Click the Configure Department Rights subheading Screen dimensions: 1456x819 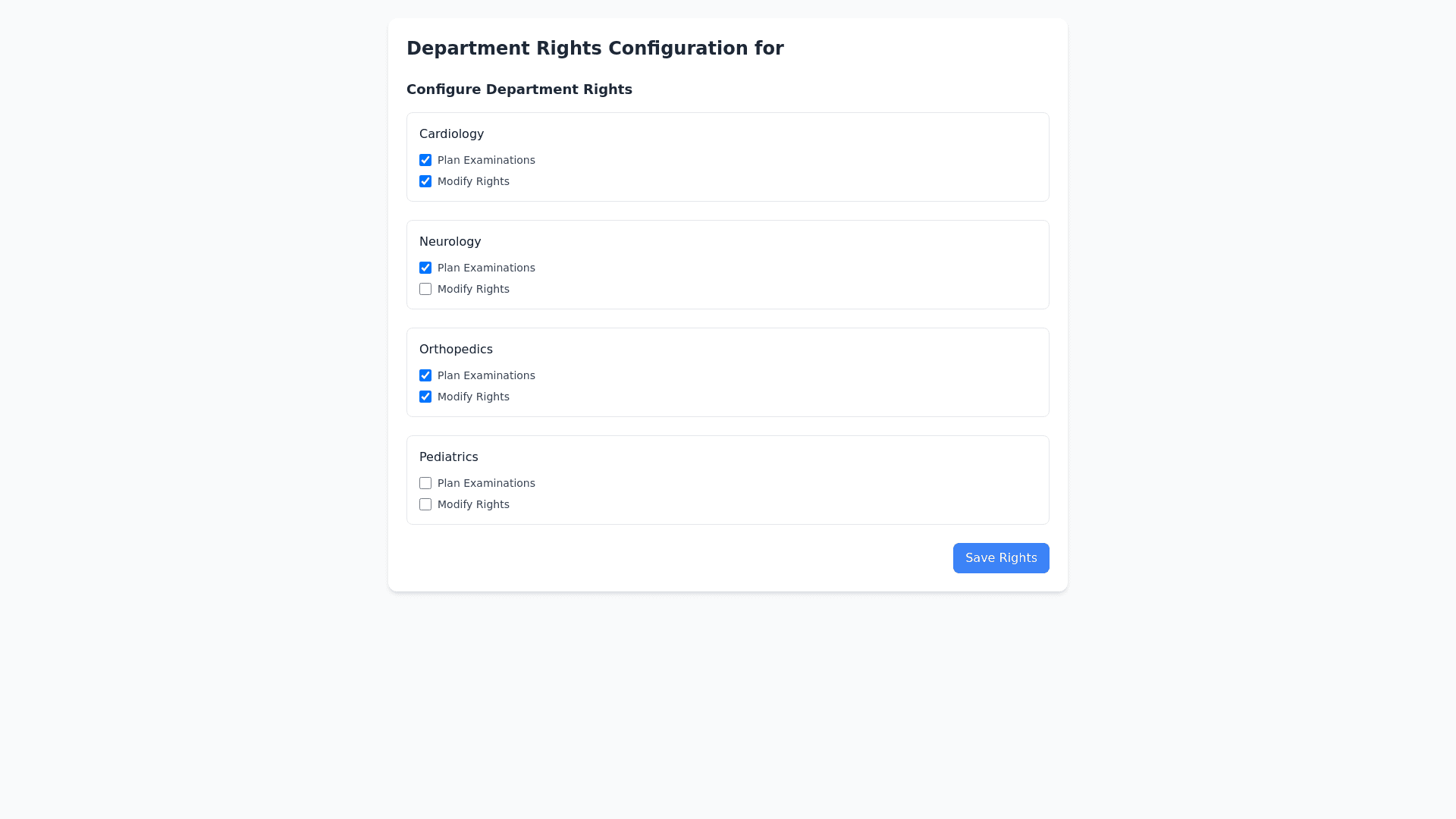pos(519,89)
